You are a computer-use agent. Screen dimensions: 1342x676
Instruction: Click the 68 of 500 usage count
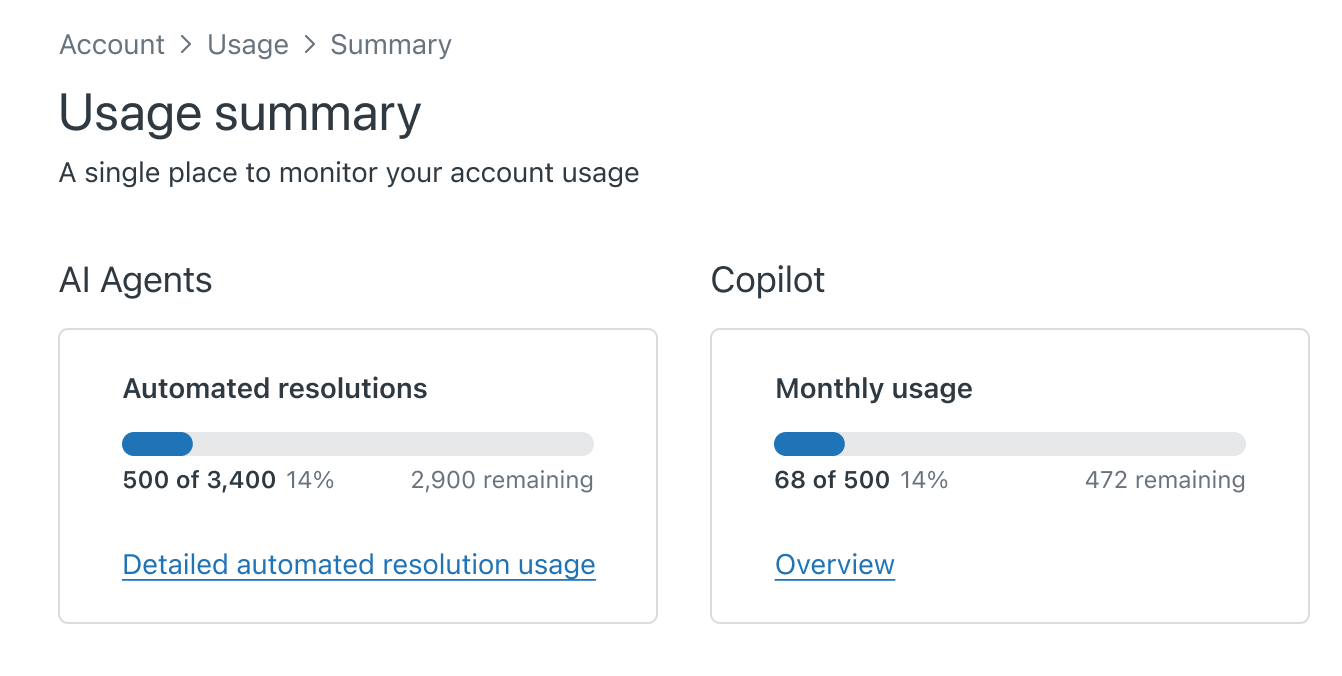coord(832,481)
